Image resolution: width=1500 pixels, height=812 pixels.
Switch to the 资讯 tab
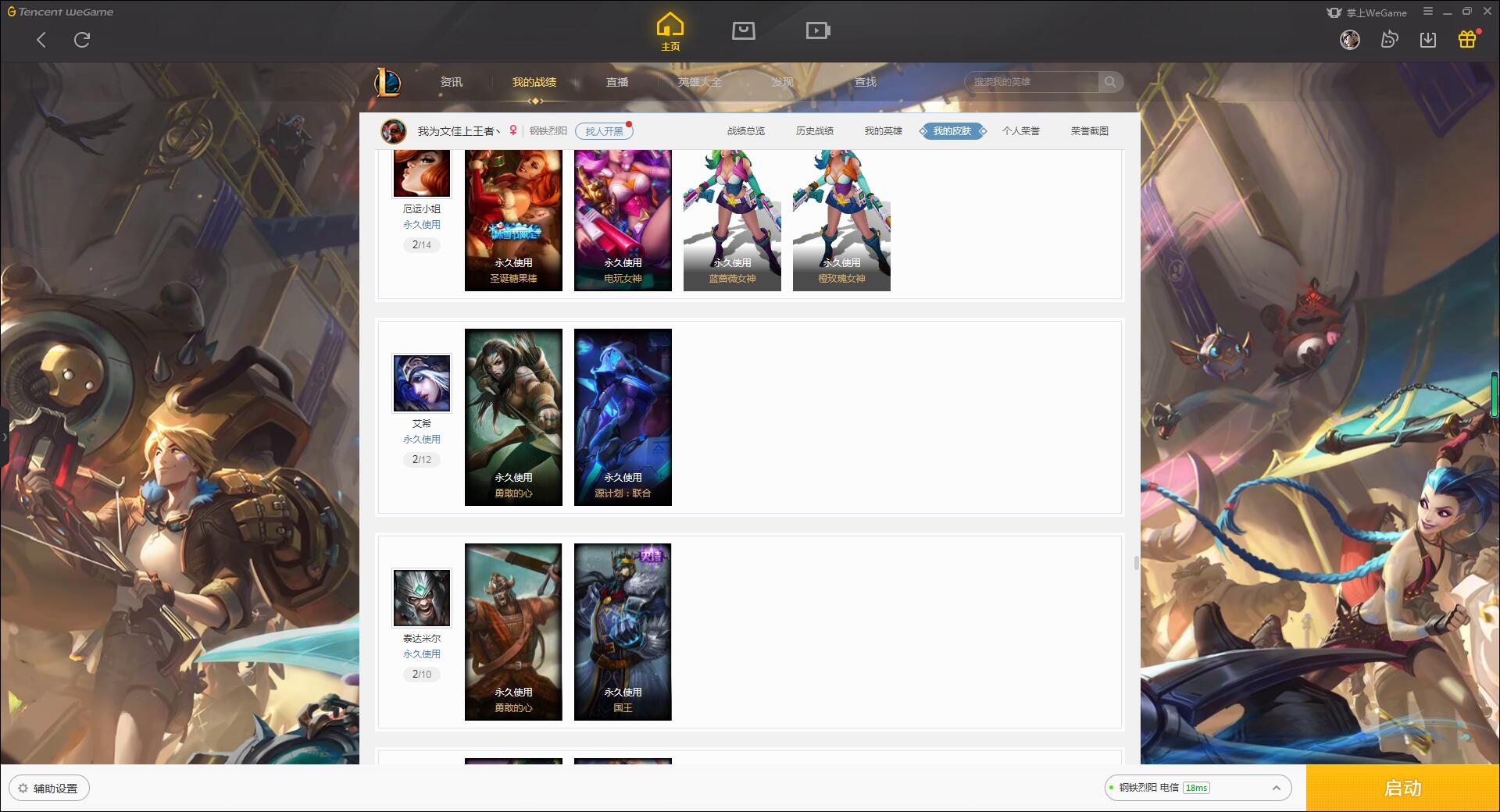[451, 82]
